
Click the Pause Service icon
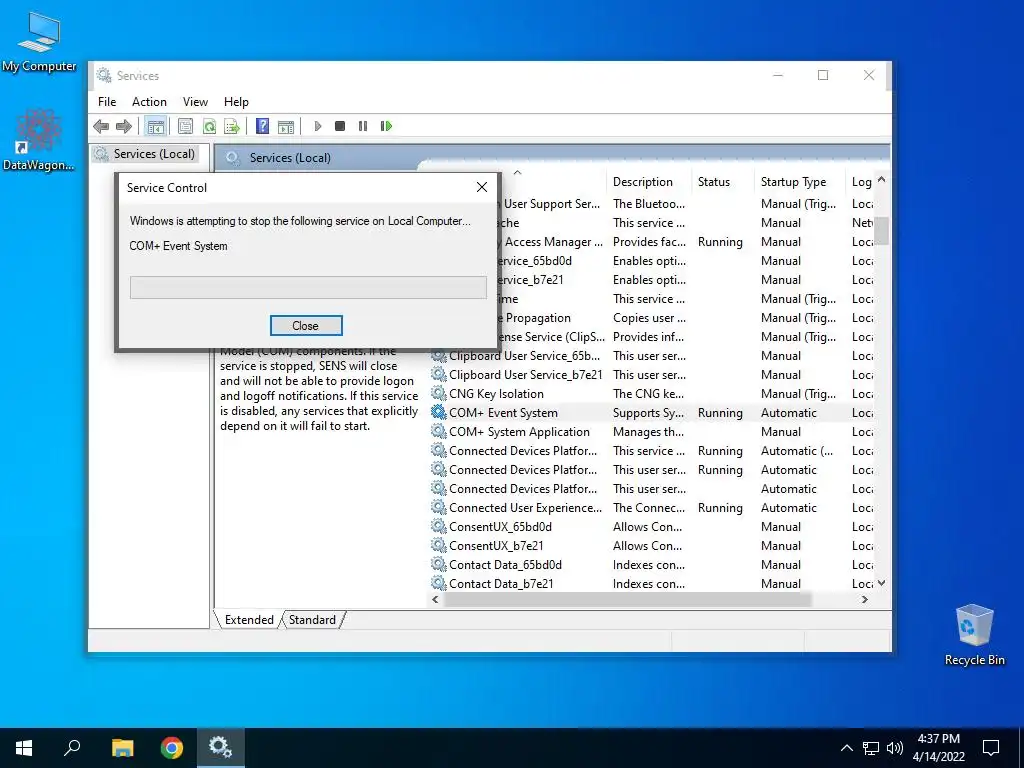(363, 126)
